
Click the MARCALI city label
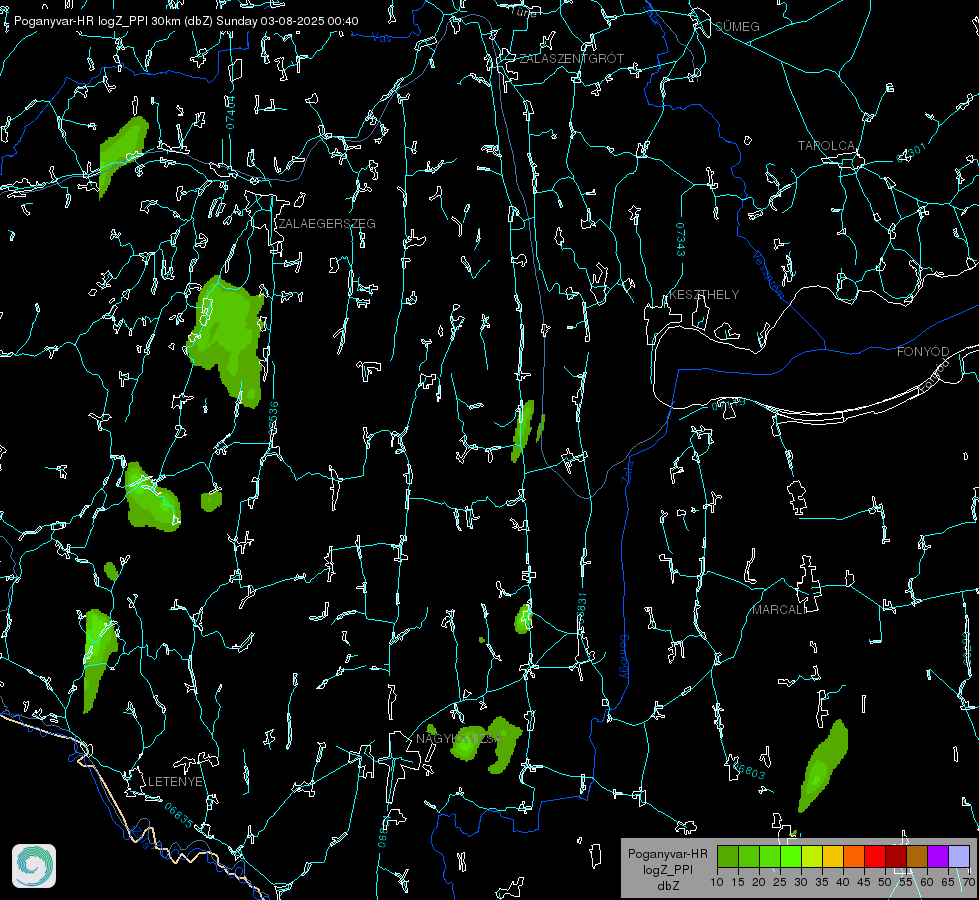click(x=778, y=610)
